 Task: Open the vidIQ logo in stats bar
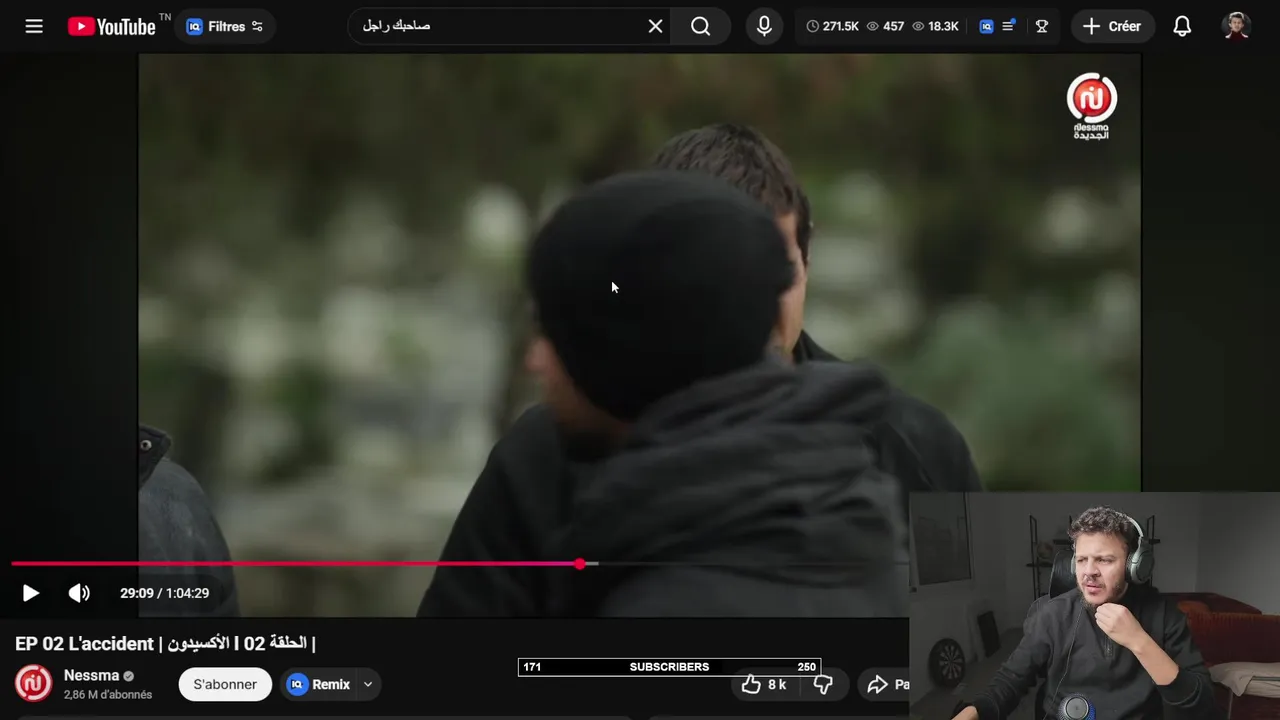click(x=986, y=27)
